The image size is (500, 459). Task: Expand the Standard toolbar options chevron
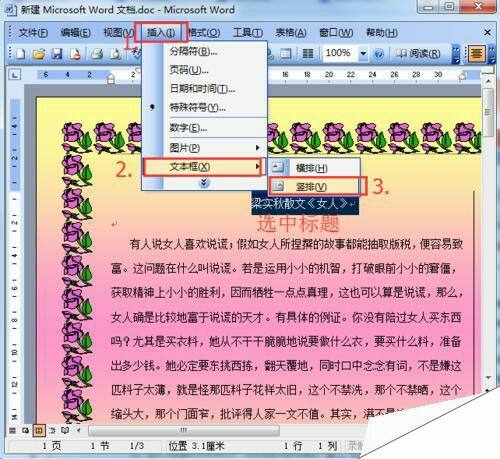(x=456, y=54)
